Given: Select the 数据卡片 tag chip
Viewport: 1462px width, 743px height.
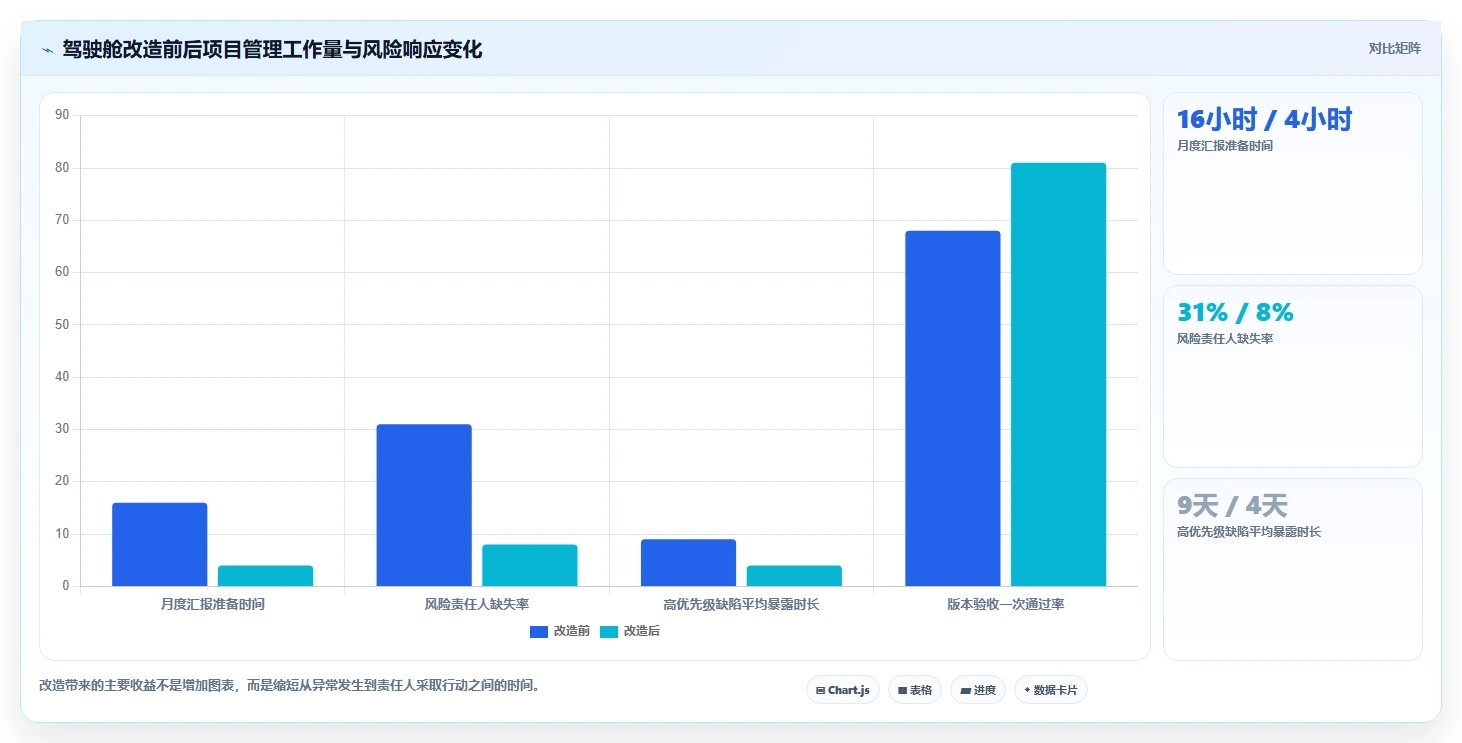Looking at the screenshot, I should [x=1051, y=690].
